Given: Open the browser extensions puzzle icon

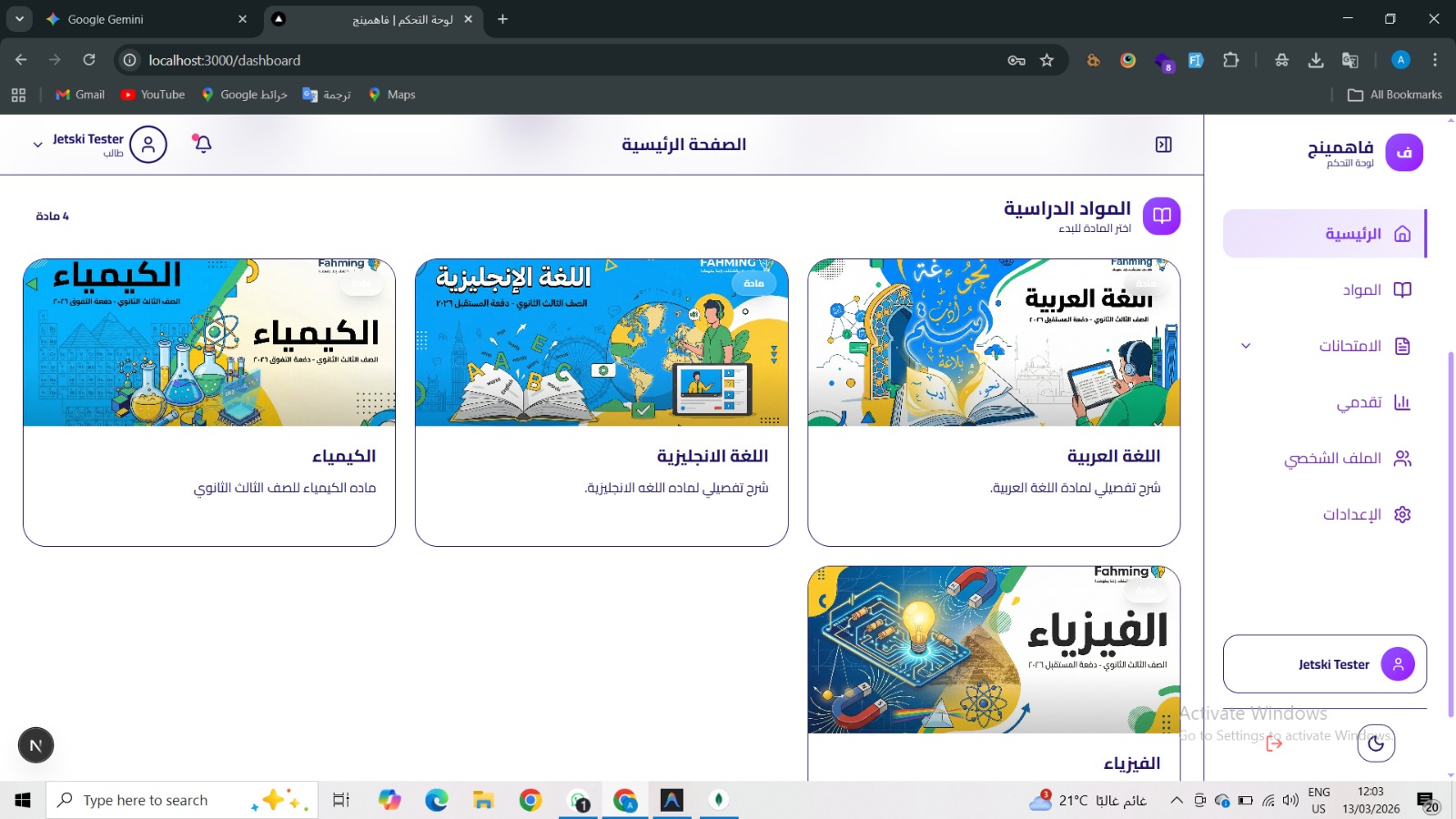Looking at the screenshot, I should coord(1231,60).
